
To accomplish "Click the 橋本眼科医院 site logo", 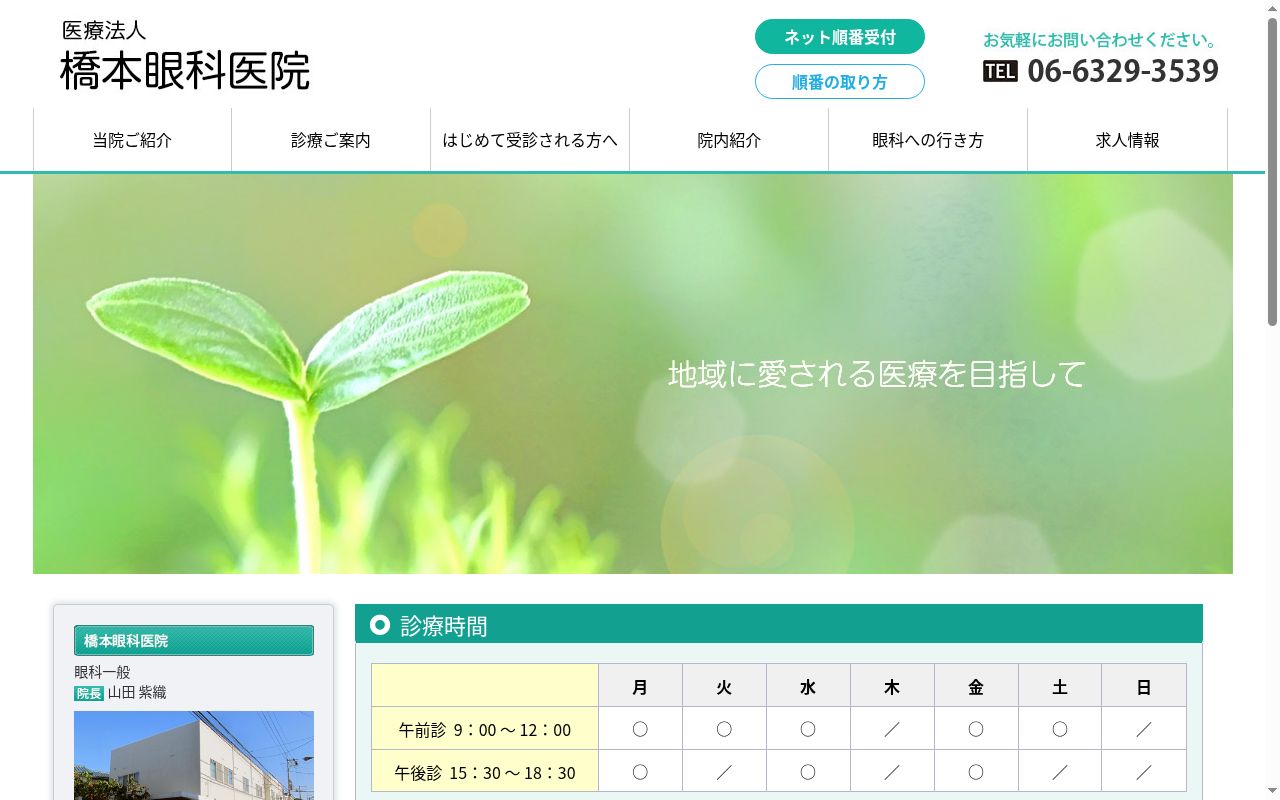I will coord(185,57).
